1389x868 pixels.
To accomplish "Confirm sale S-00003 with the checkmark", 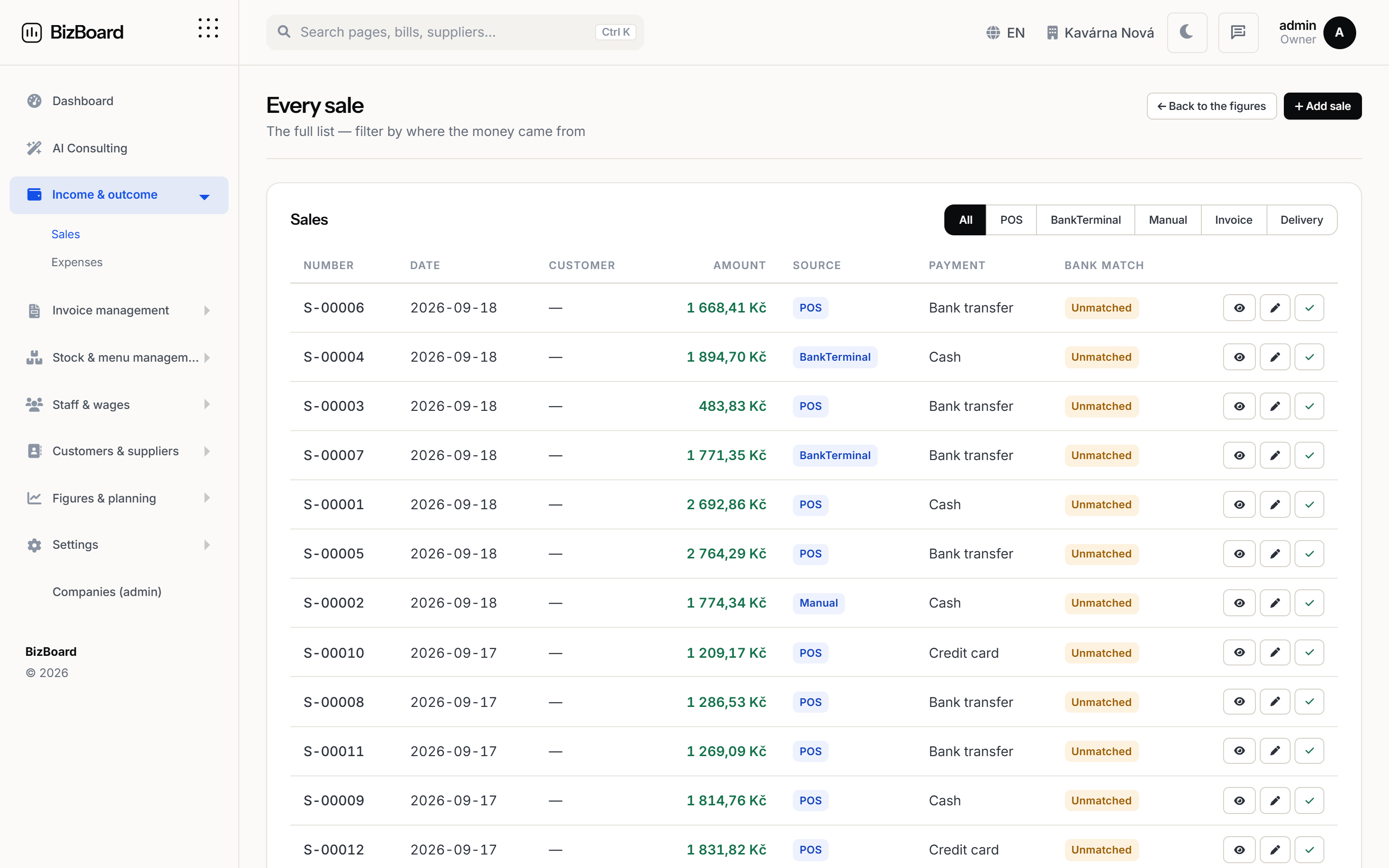I will click(x=1309, y=406).
